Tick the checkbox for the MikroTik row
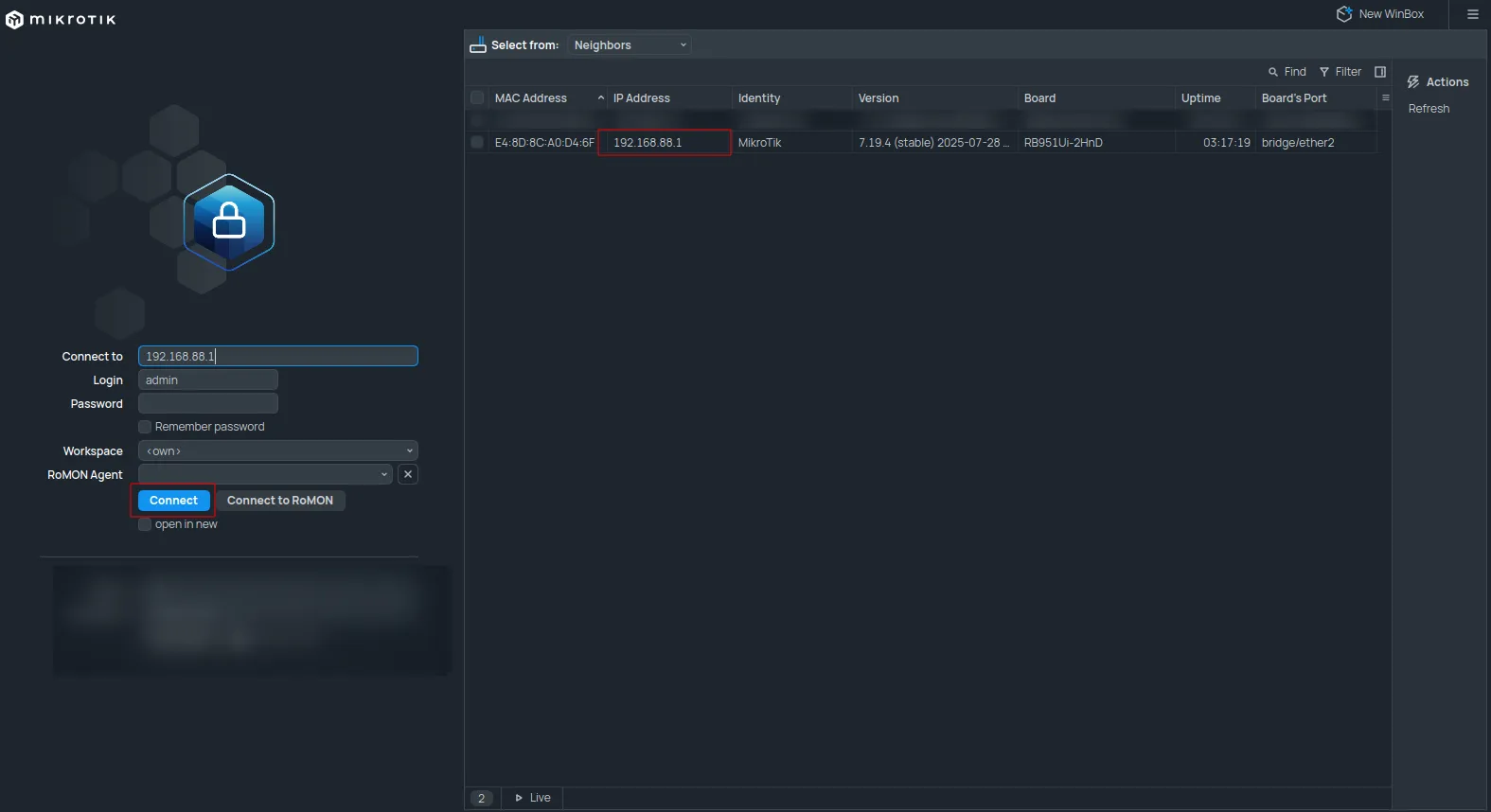Image resolution: width=1491 pixels, height=812 pixels. pos(477,143)
